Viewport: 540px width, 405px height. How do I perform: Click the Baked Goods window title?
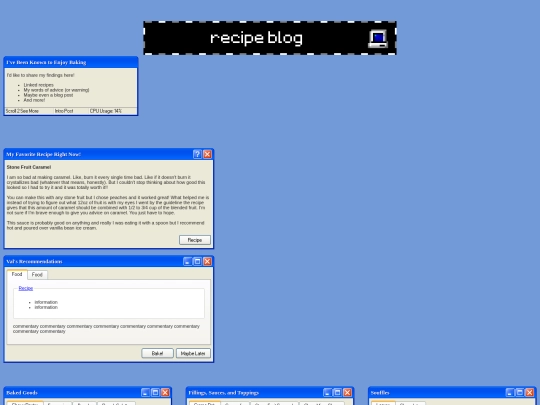click(x=22, y=393)
